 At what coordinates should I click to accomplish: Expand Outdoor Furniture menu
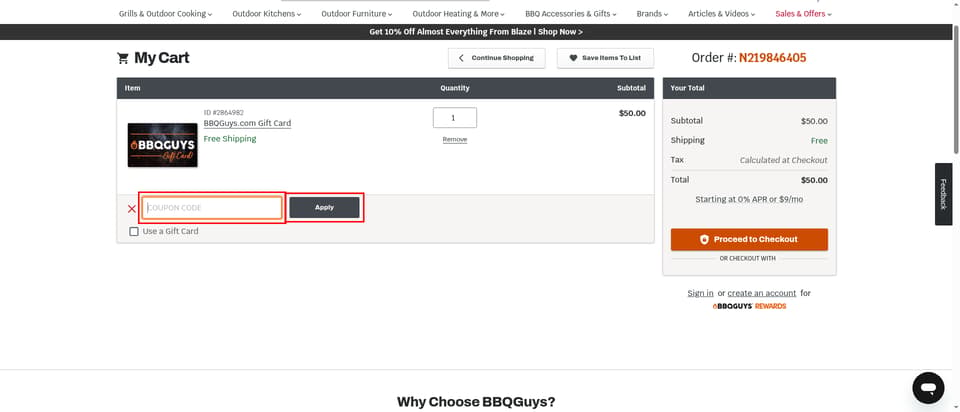coord(357,13)
